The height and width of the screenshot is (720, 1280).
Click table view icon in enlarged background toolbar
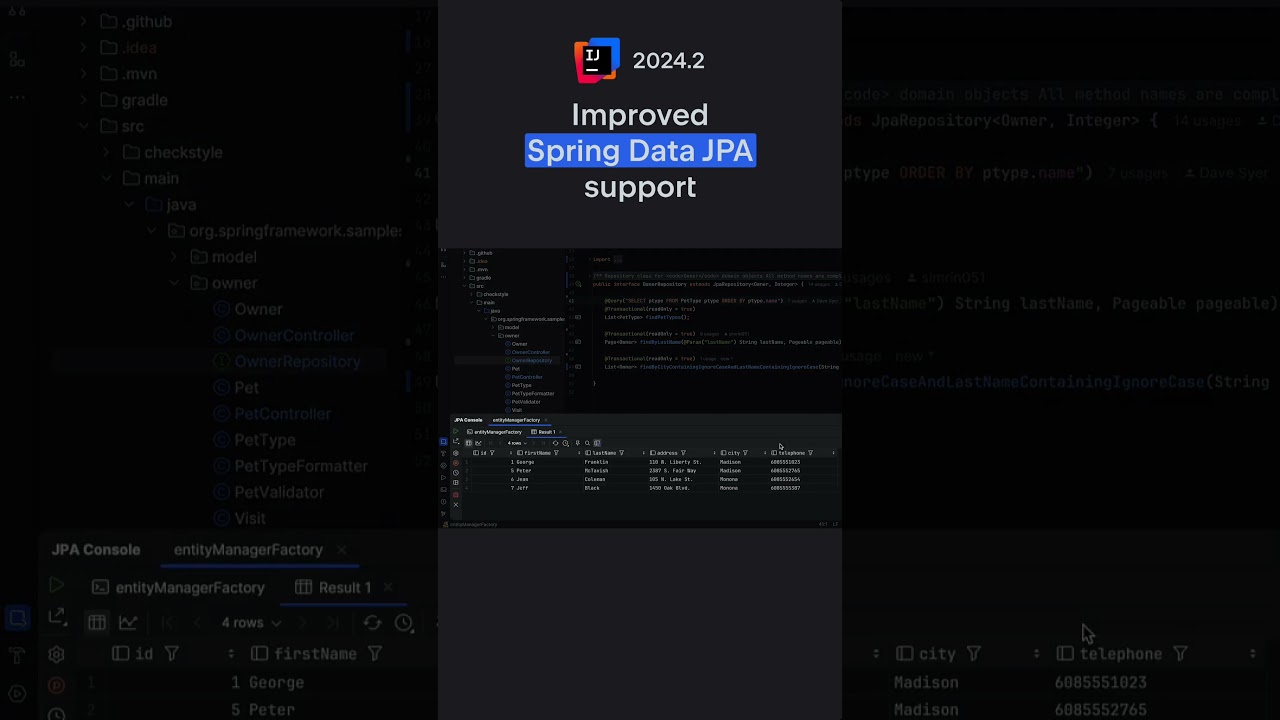point(97,622)
